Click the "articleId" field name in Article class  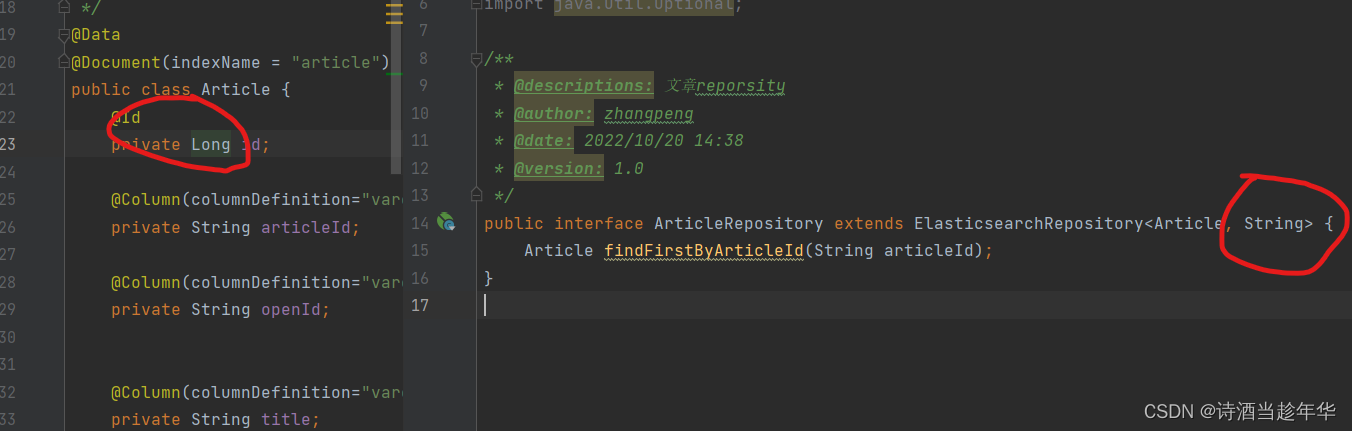pos(306,228)
